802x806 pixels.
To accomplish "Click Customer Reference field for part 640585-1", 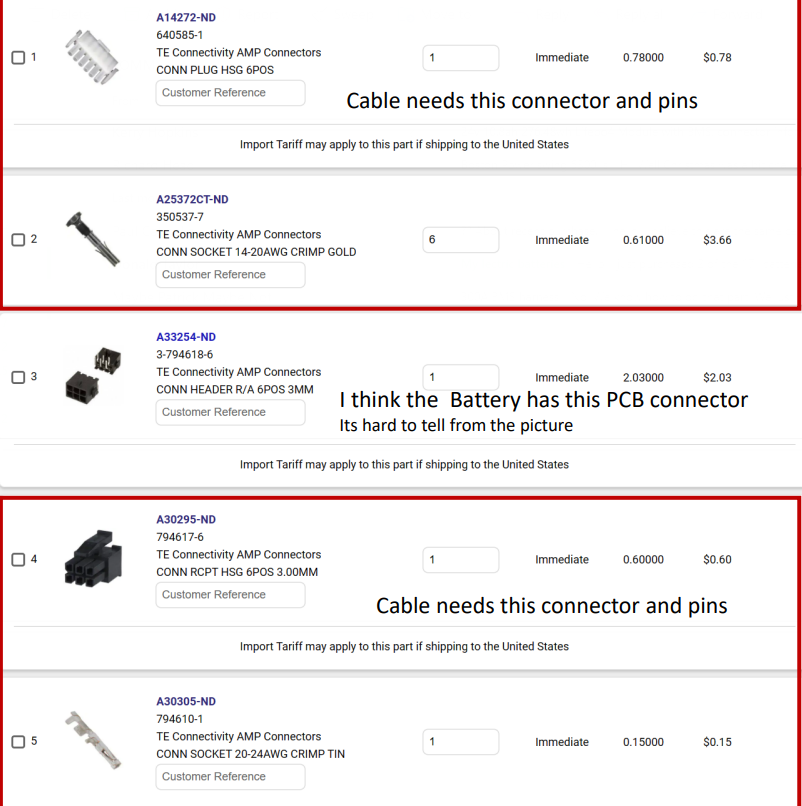I will (230, 93).
